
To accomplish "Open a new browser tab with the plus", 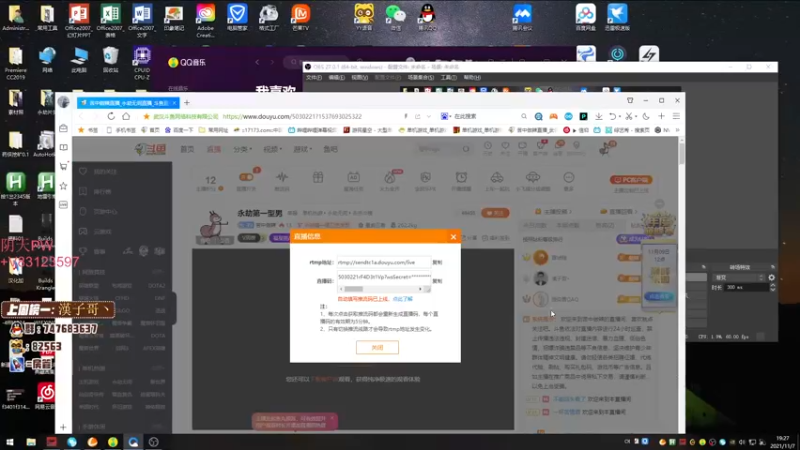I will [187, 103].
